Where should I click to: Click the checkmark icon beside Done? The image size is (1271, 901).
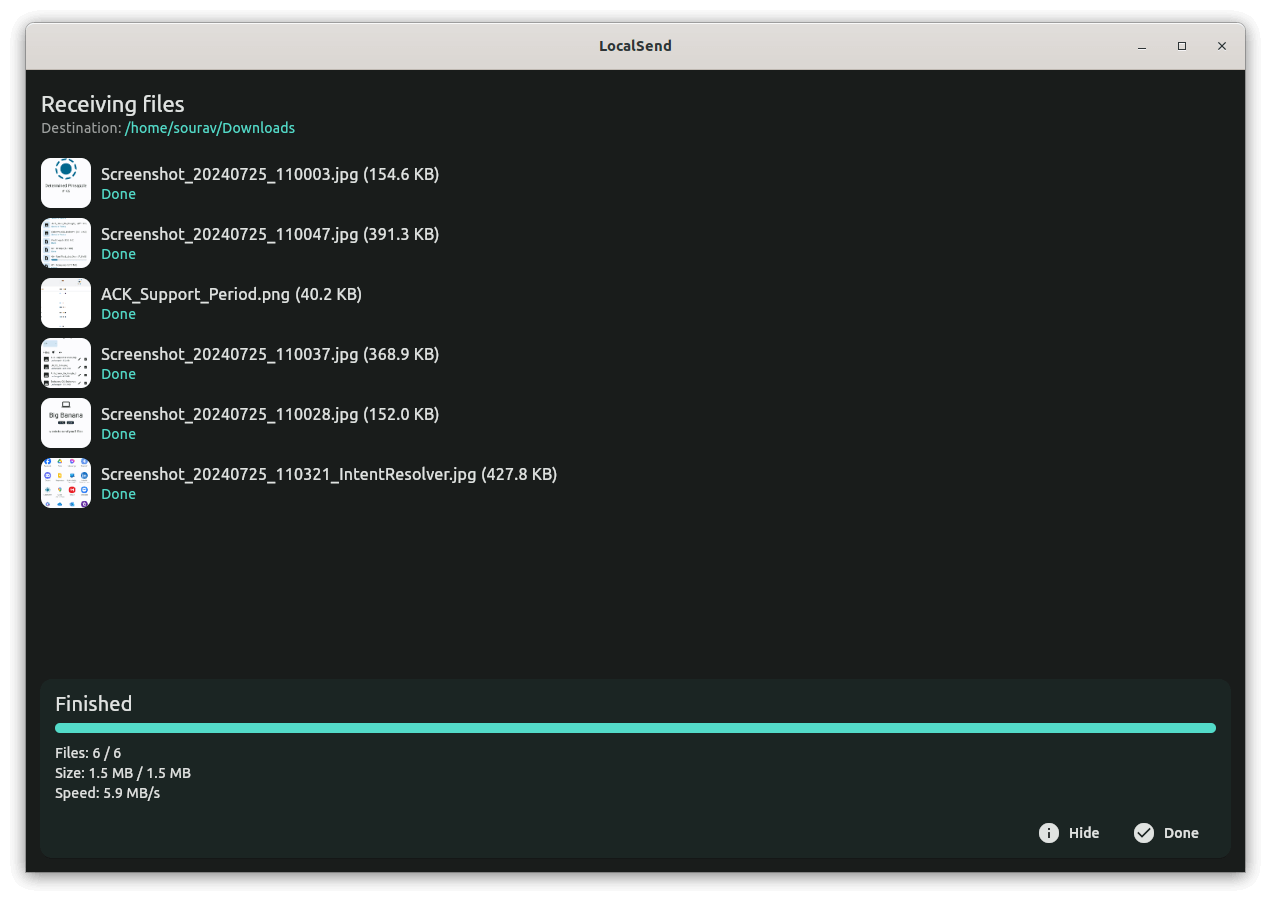(x=1143, y=832)
